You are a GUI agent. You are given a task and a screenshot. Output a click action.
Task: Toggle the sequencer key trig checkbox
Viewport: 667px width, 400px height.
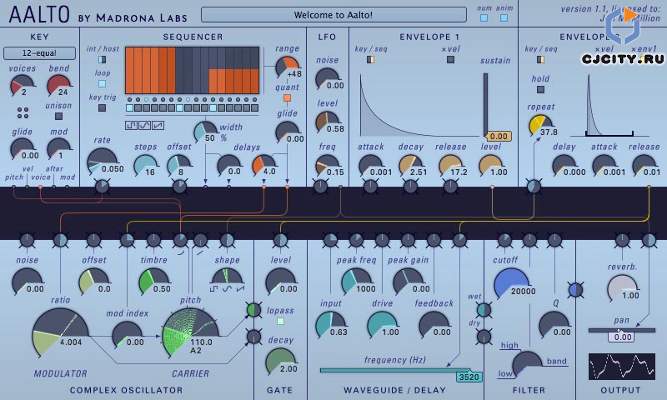(x=102, y=108)
